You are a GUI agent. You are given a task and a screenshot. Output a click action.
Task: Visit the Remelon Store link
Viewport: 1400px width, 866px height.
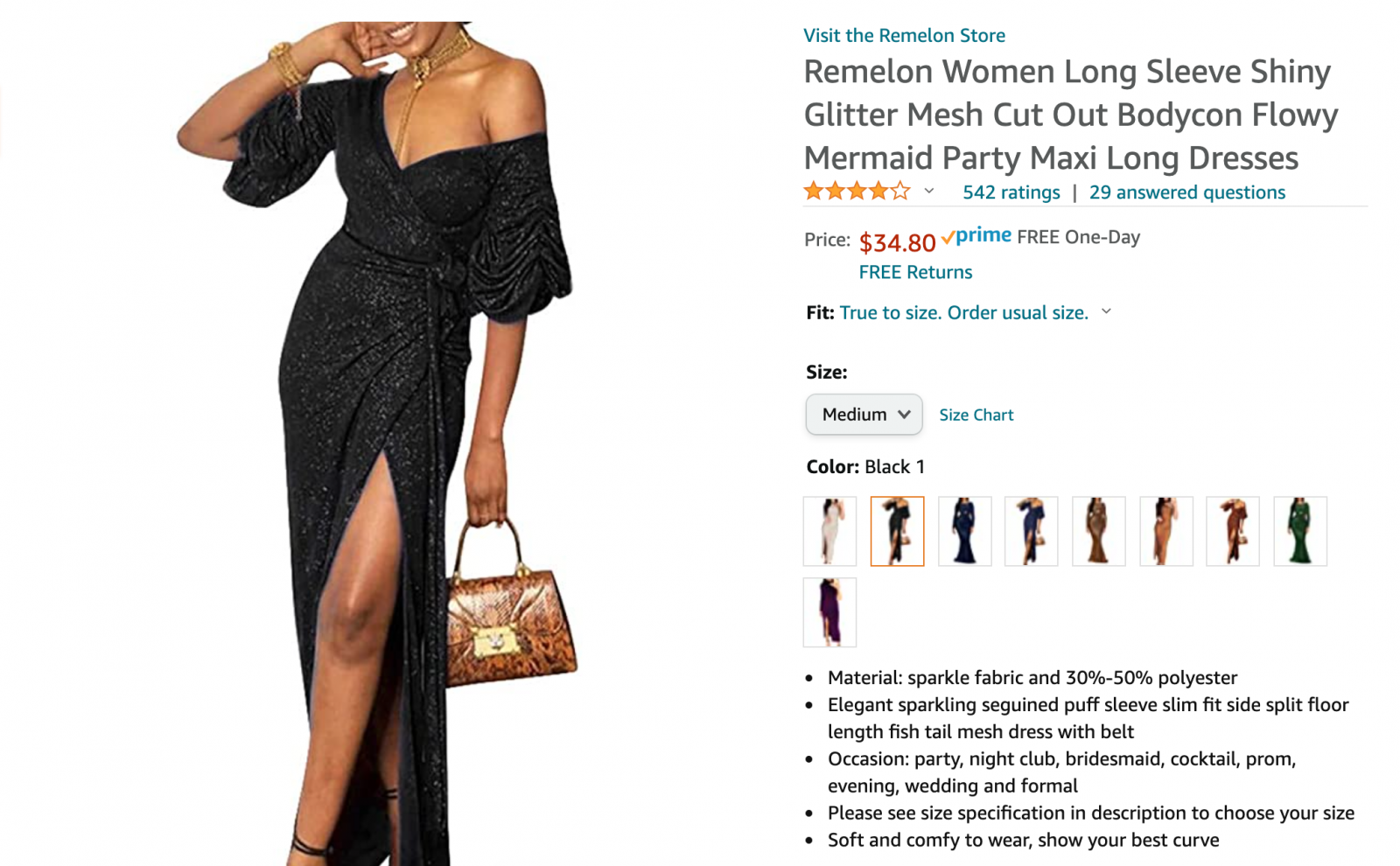pos(904,36)
